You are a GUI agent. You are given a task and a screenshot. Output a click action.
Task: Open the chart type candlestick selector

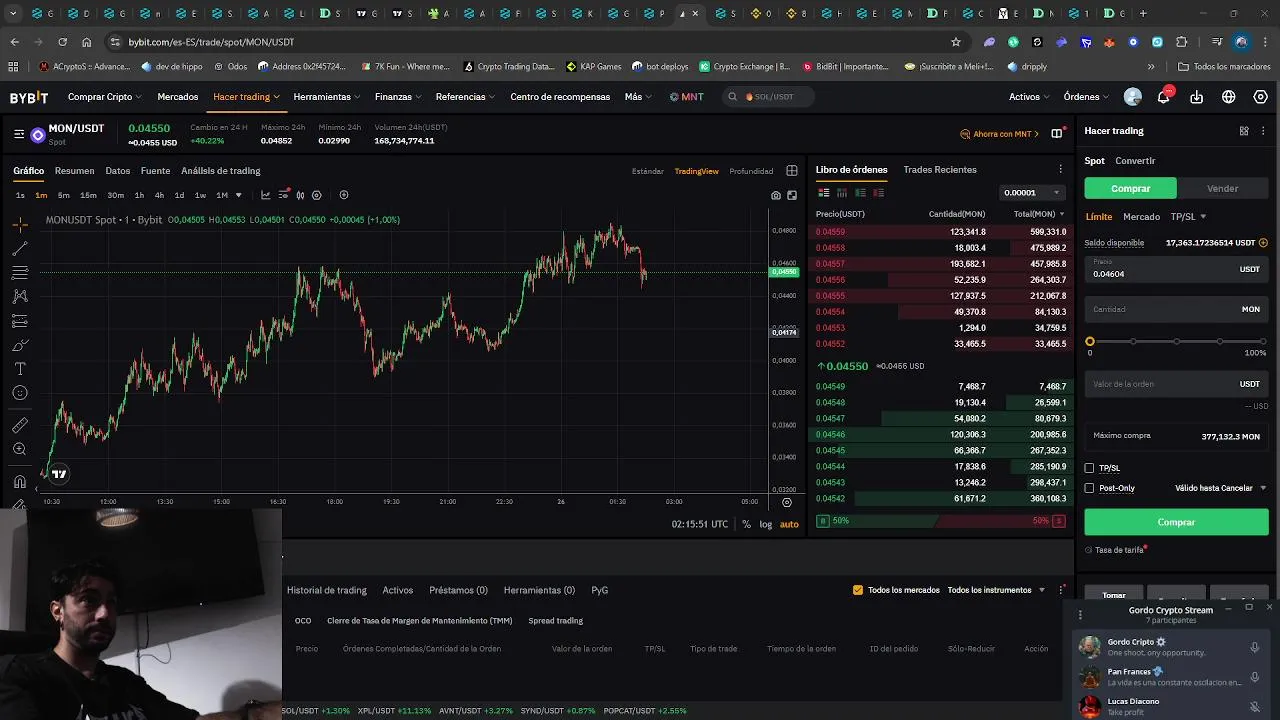point(300,195)
